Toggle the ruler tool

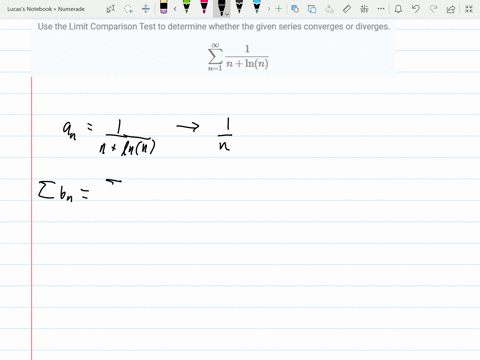(x=347, y=9)
